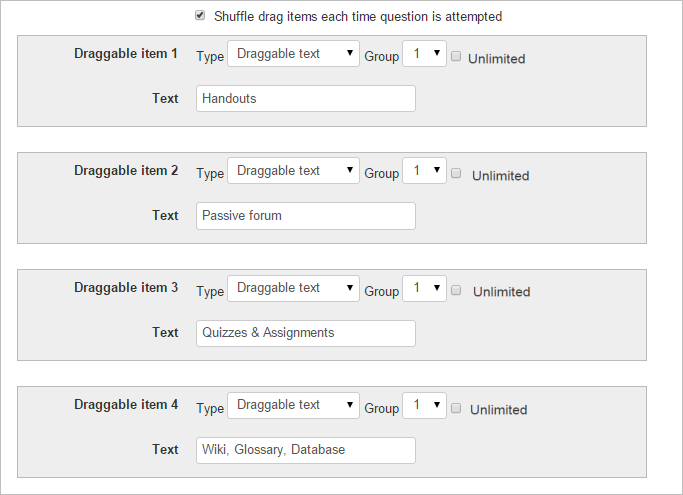Click the Quizzes & Assignments text field
Screen dimensions: 683x495
pos(305,333)
